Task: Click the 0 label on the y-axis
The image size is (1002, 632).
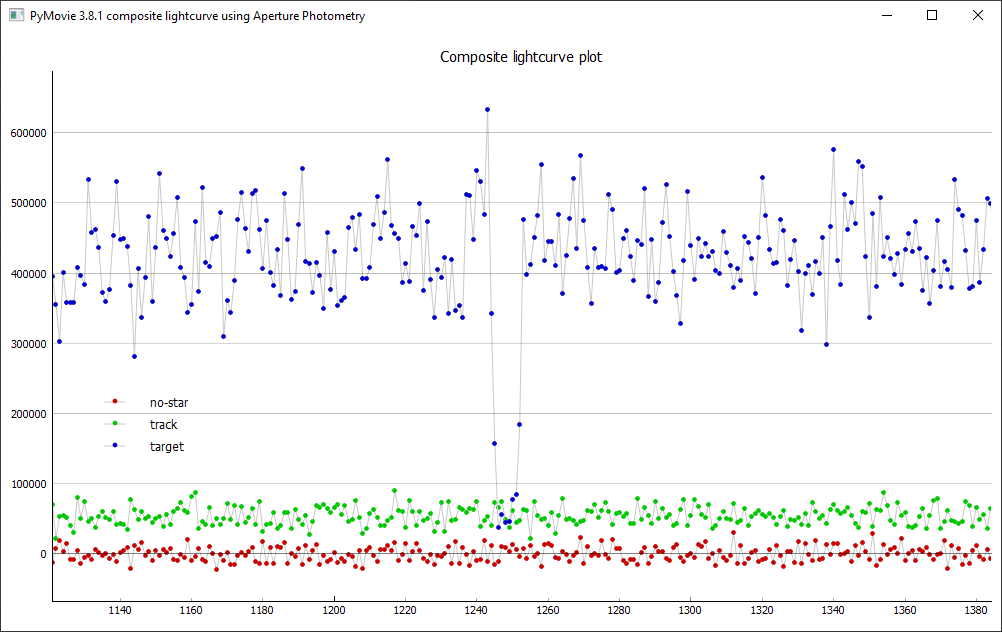Action: click(x=42, y=554)
